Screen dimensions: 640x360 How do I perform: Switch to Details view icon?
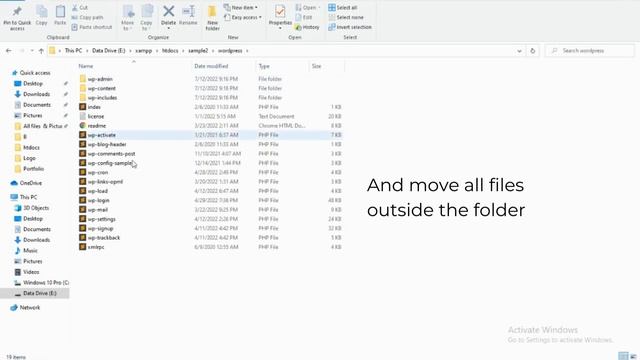click(623, 356)
